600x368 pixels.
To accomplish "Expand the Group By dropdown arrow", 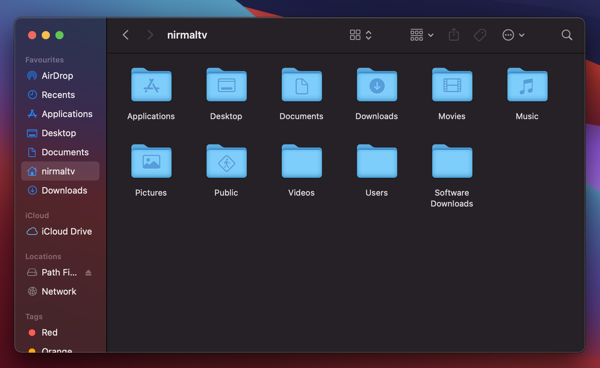I will (x=430, y=35).
